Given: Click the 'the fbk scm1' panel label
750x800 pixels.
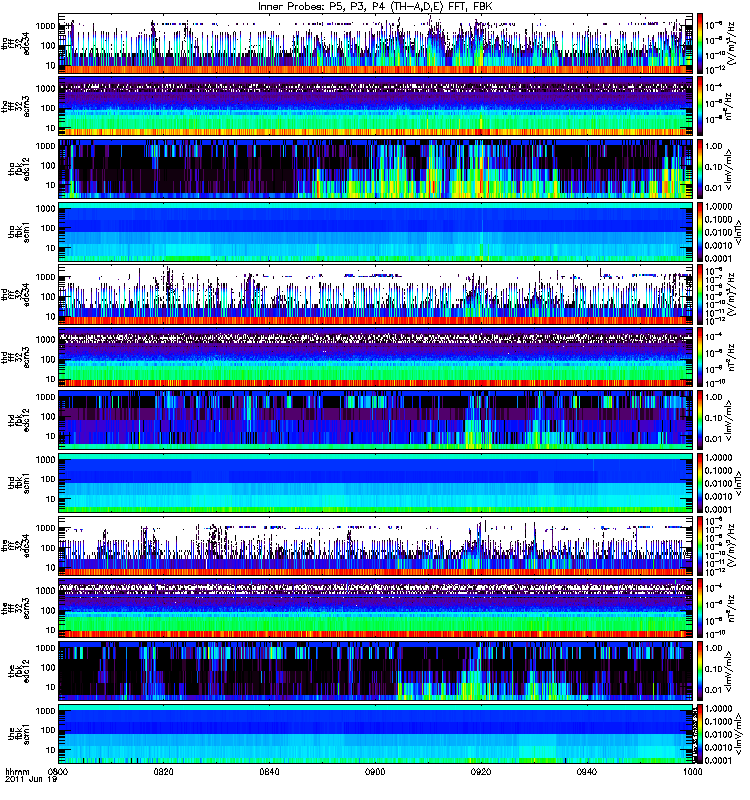Looking at the screenshot, I should [x=19, y=734].
